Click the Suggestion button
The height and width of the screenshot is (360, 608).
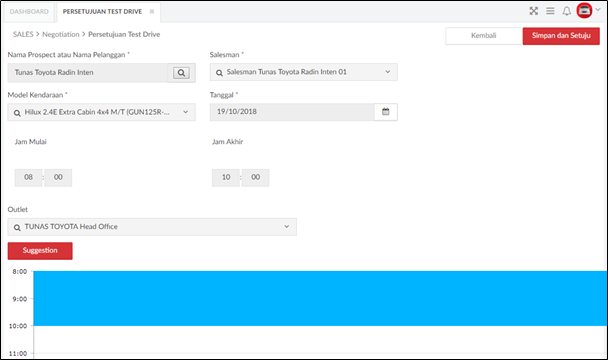40,251
